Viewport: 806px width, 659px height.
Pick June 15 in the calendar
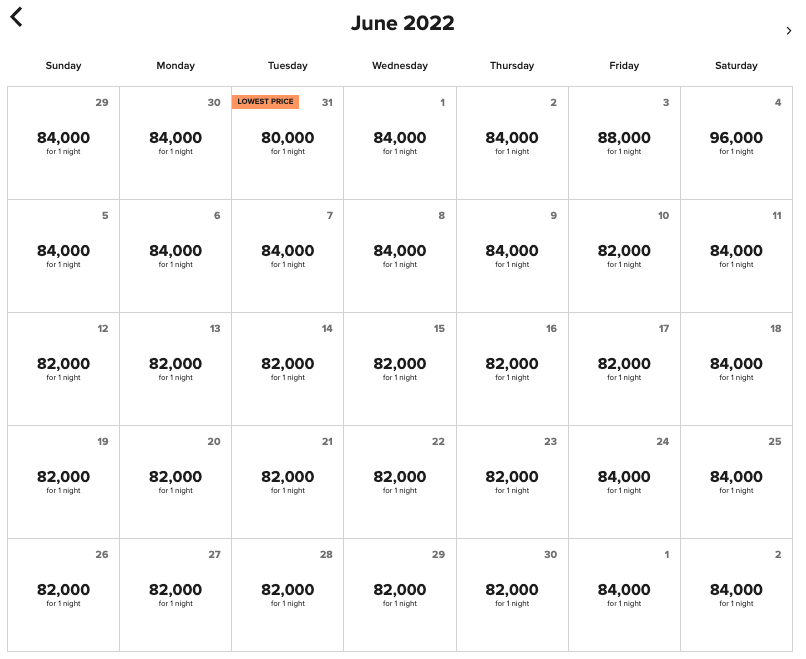click(400, 369)
